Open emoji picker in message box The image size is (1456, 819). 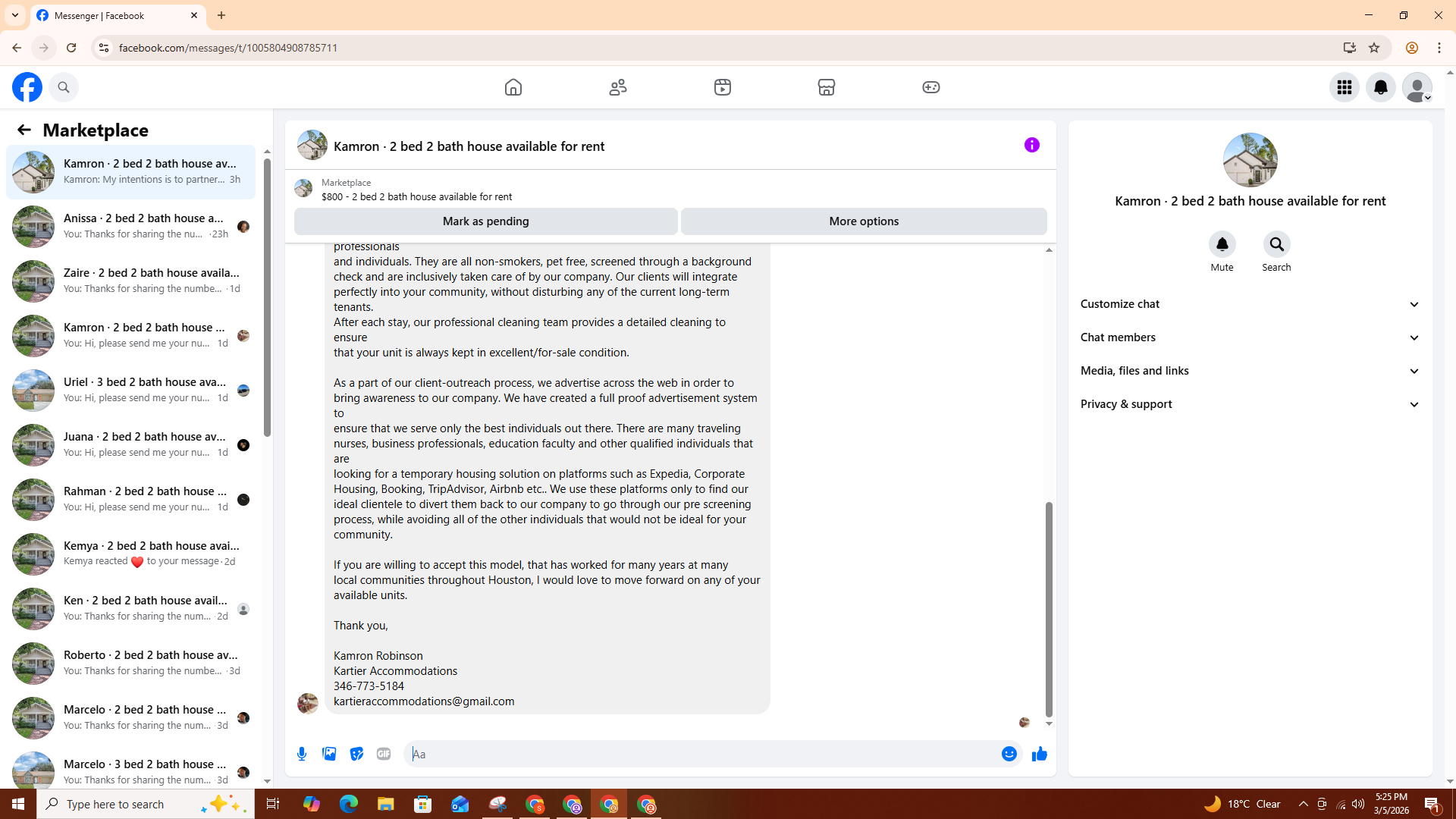coord(1009,754)
